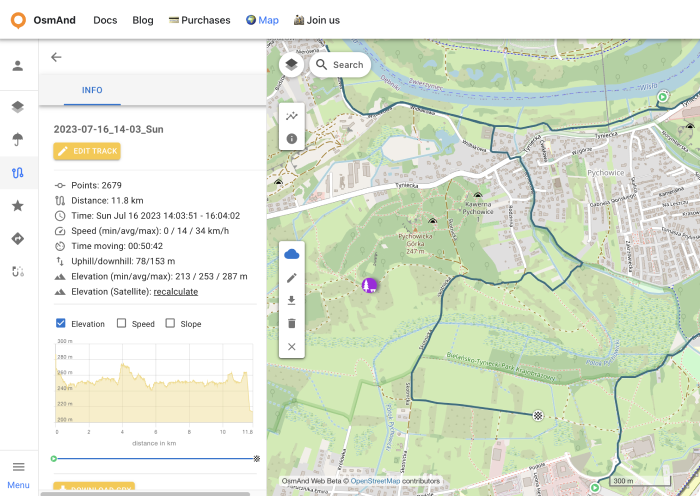Click the recalculate satellite elevation link
Image resolution: width=700 pixels, height=500 pixels.
pyautogui.click(x=175, y=291)
